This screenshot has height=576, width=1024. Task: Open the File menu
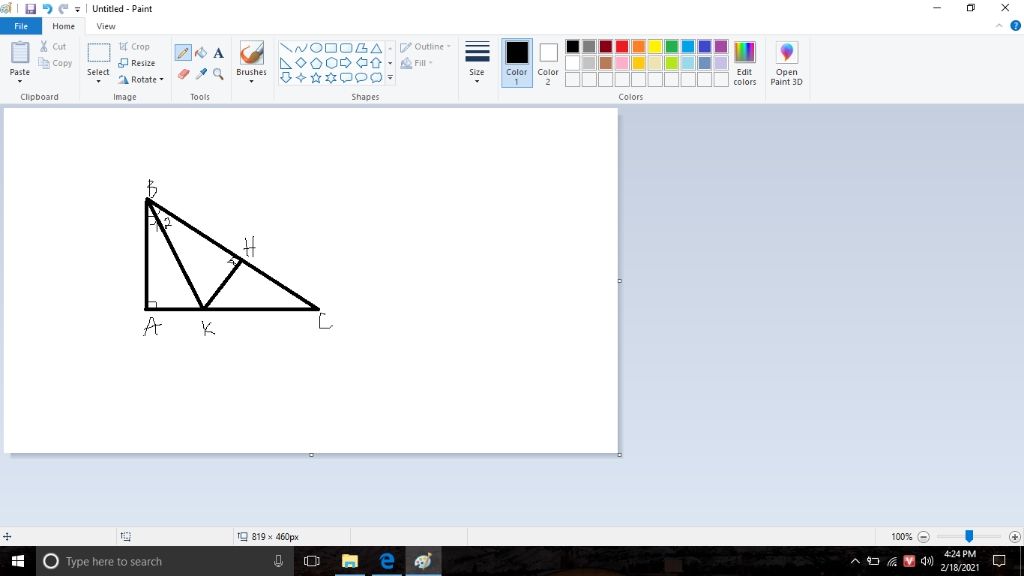coord(21,26)
